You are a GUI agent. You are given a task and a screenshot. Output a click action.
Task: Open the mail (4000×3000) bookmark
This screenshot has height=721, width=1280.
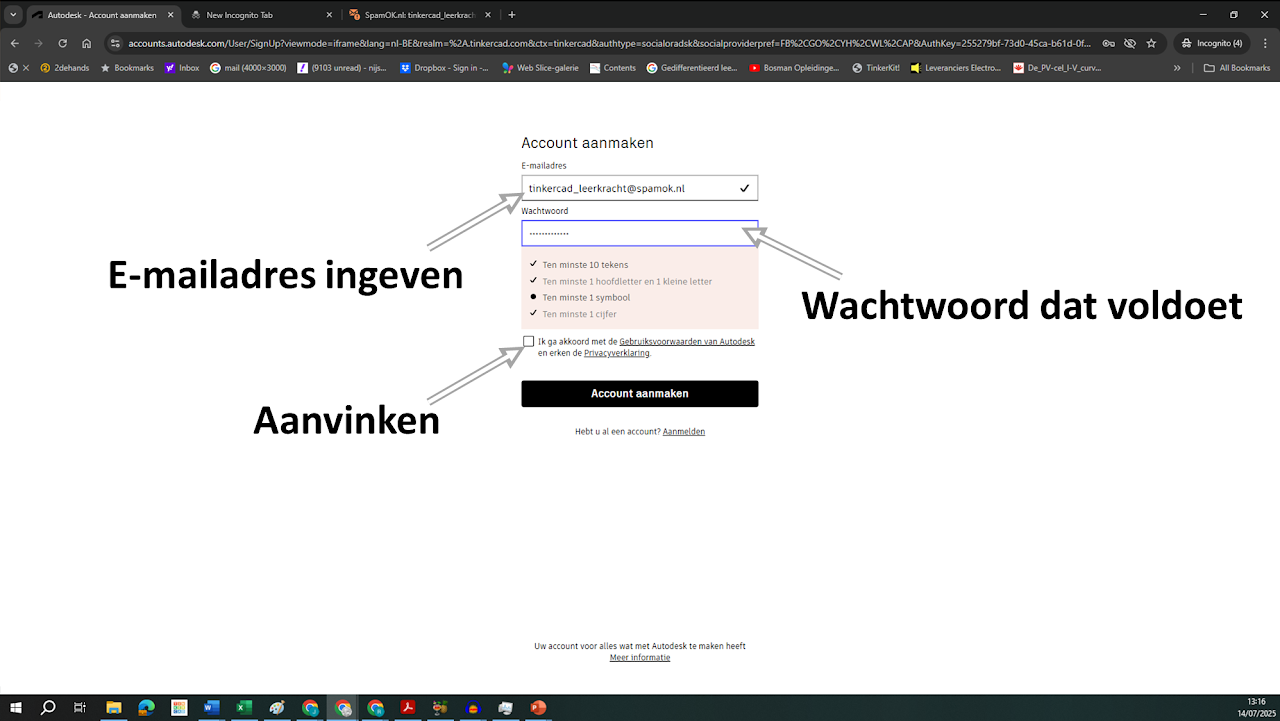coord(248,68)
